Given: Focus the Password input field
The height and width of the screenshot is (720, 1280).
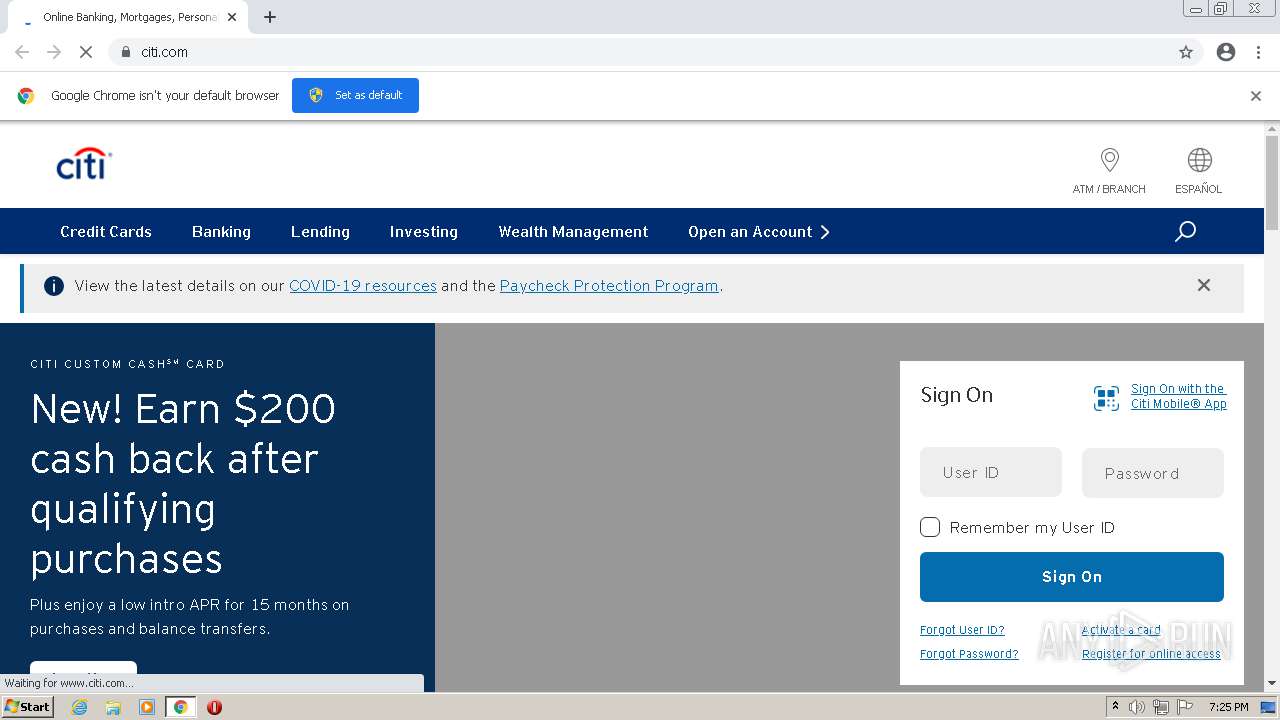Looking at the screenshot, I should [1153, 473].
